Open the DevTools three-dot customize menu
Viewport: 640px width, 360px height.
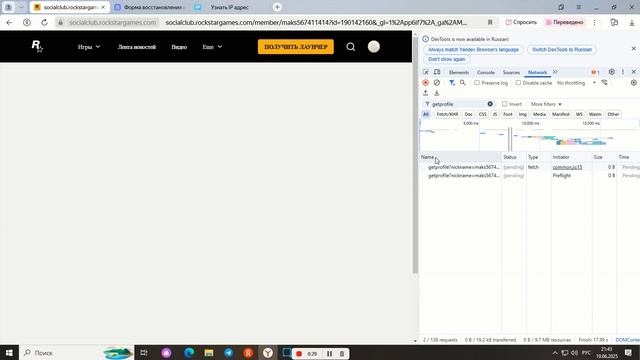click(623, 72)
